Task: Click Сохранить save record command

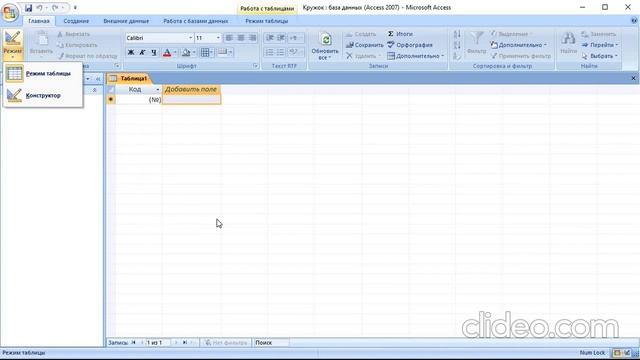Action: (364, 45)
